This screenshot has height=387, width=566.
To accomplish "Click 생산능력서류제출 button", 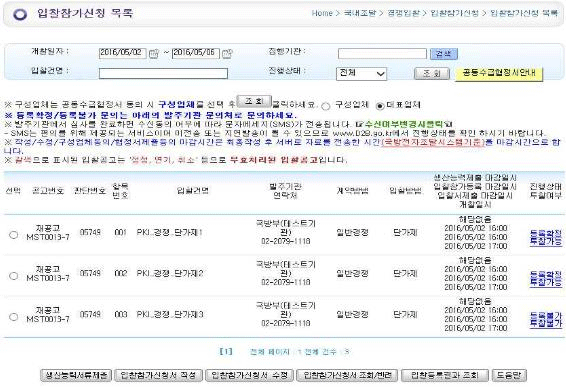I will coord(76,375).
